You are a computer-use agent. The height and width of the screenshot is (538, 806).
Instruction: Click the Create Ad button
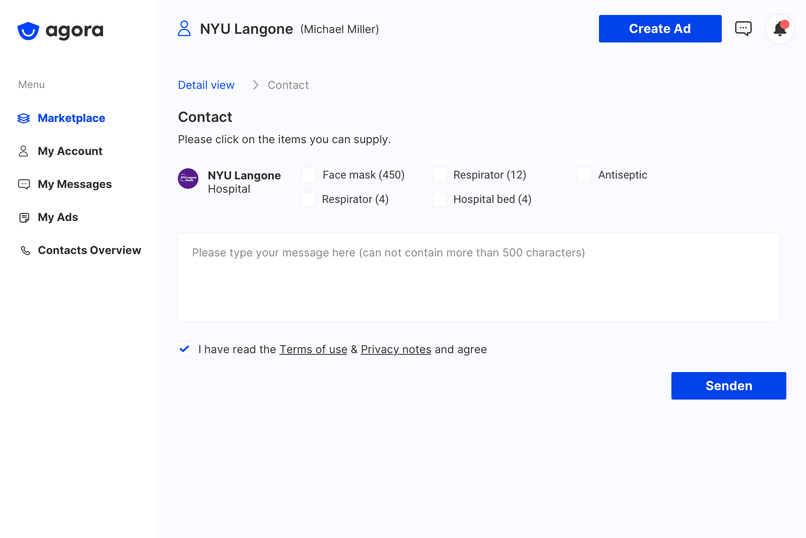(660, 29)
